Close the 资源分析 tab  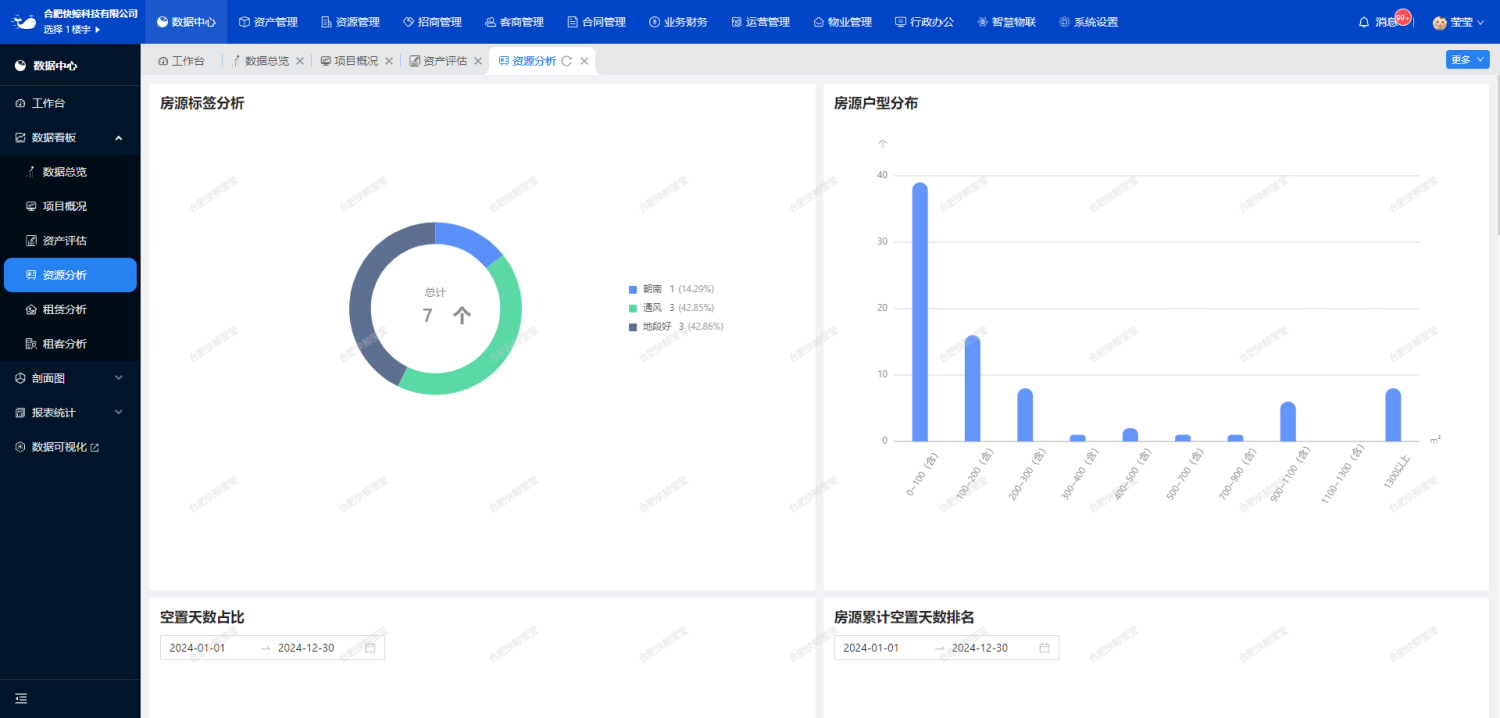click(584, 61)
